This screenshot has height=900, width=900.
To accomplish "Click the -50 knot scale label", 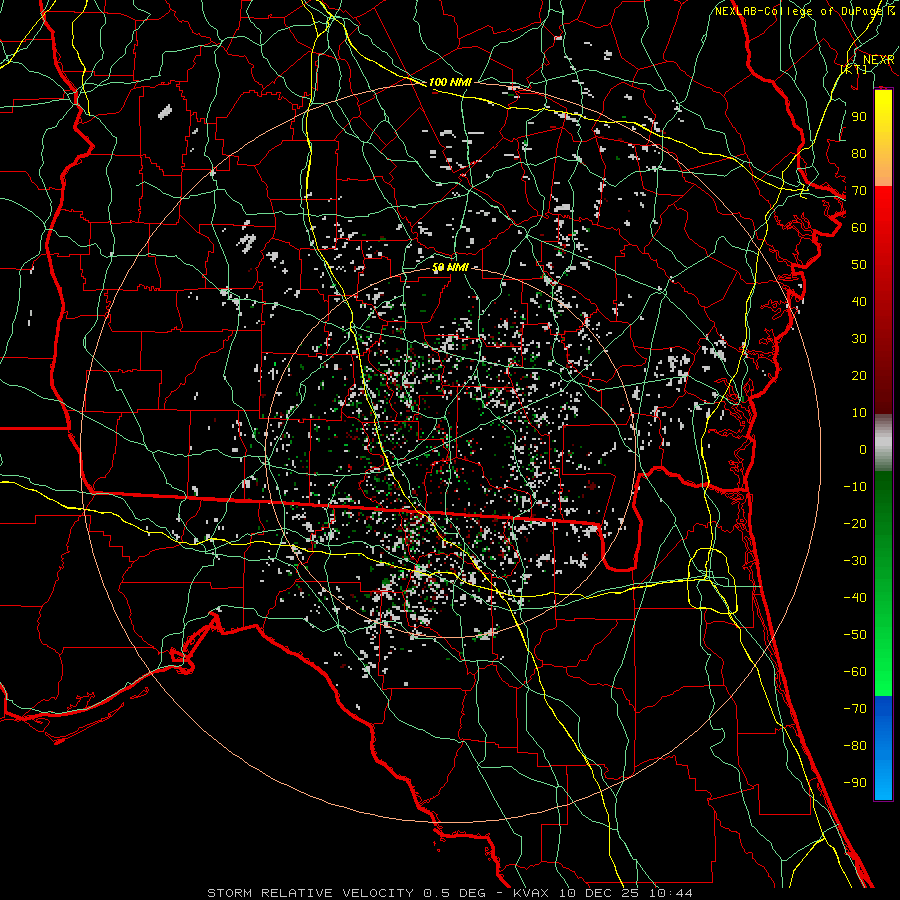I will click(x=855, y=635).
